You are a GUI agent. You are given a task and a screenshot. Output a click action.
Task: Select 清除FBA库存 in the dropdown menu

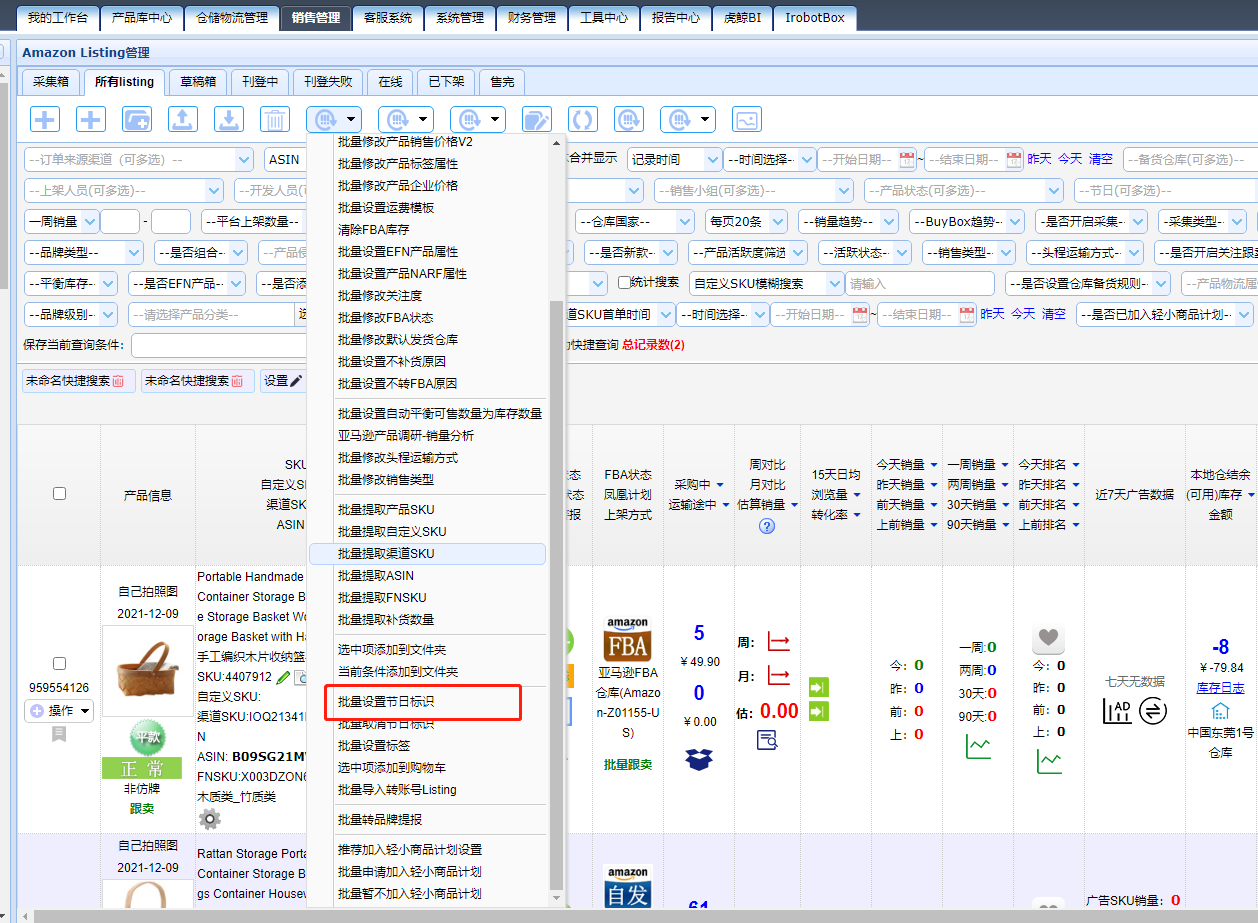click(372, 229)
